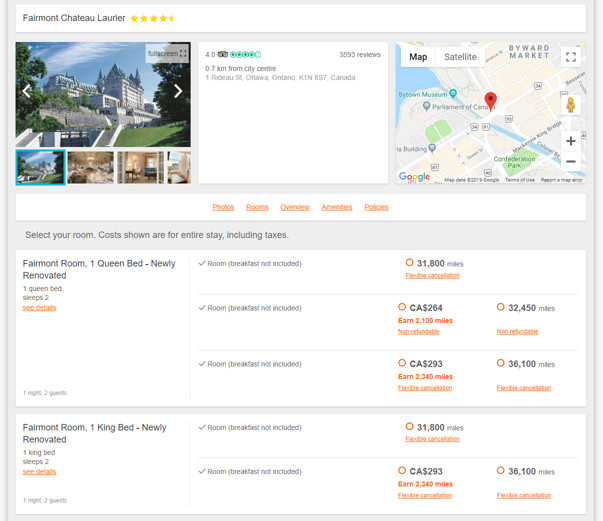Open see details for Queen Bed room

(x=39, y=308)
